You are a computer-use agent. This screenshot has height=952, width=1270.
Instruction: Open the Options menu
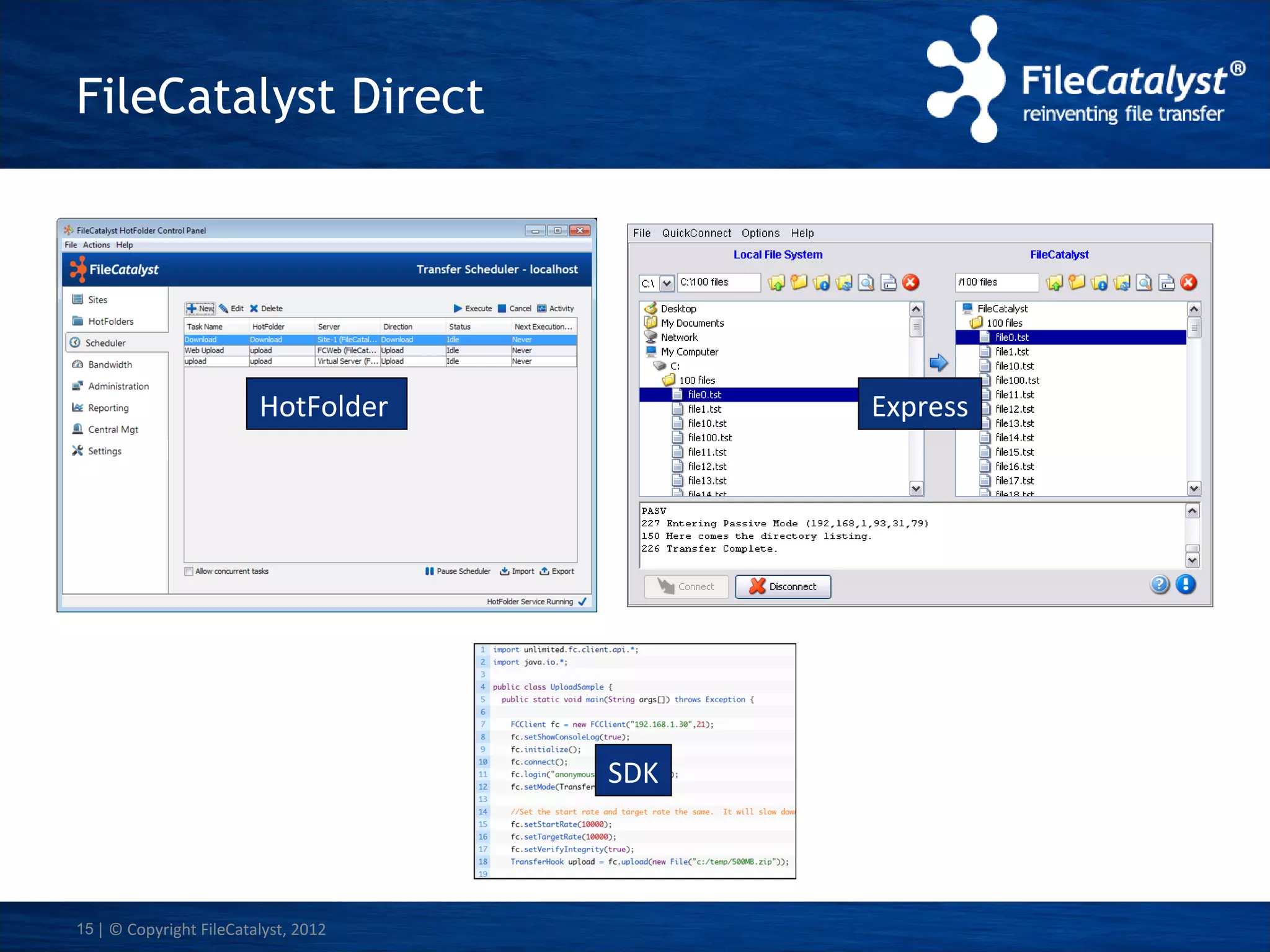[760, 233]
